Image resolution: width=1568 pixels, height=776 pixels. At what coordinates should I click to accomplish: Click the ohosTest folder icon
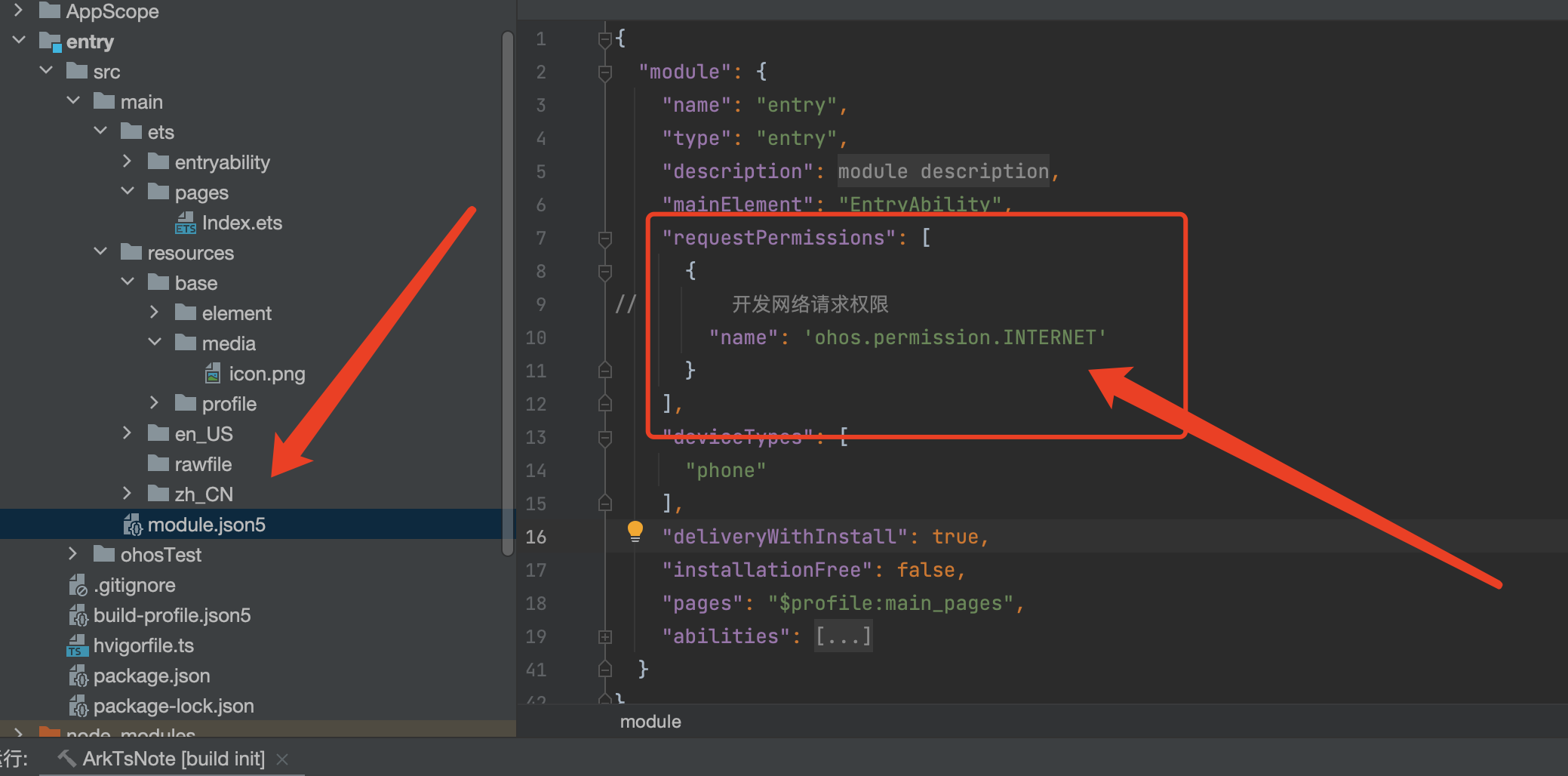pos(104,554)
